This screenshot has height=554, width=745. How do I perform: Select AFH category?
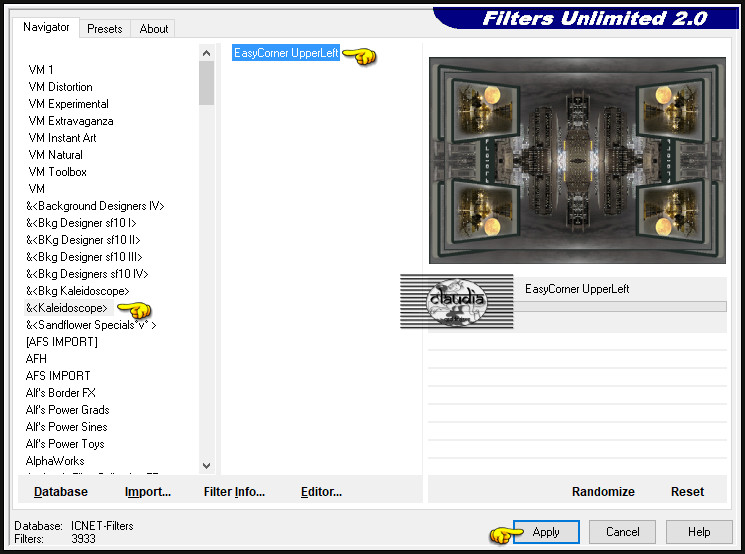click(36, 359)
